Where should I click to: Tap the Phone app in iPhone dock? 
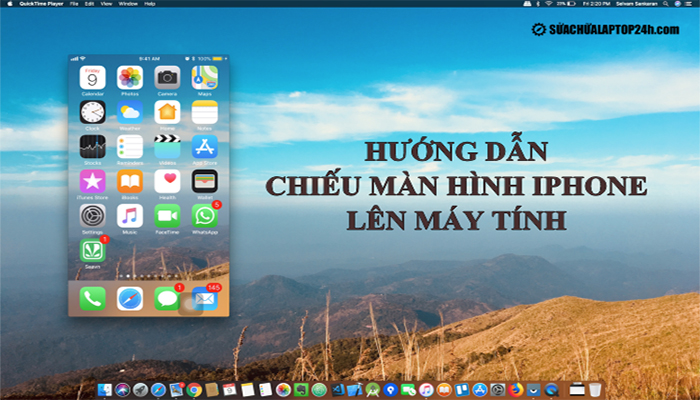point(92,299)
